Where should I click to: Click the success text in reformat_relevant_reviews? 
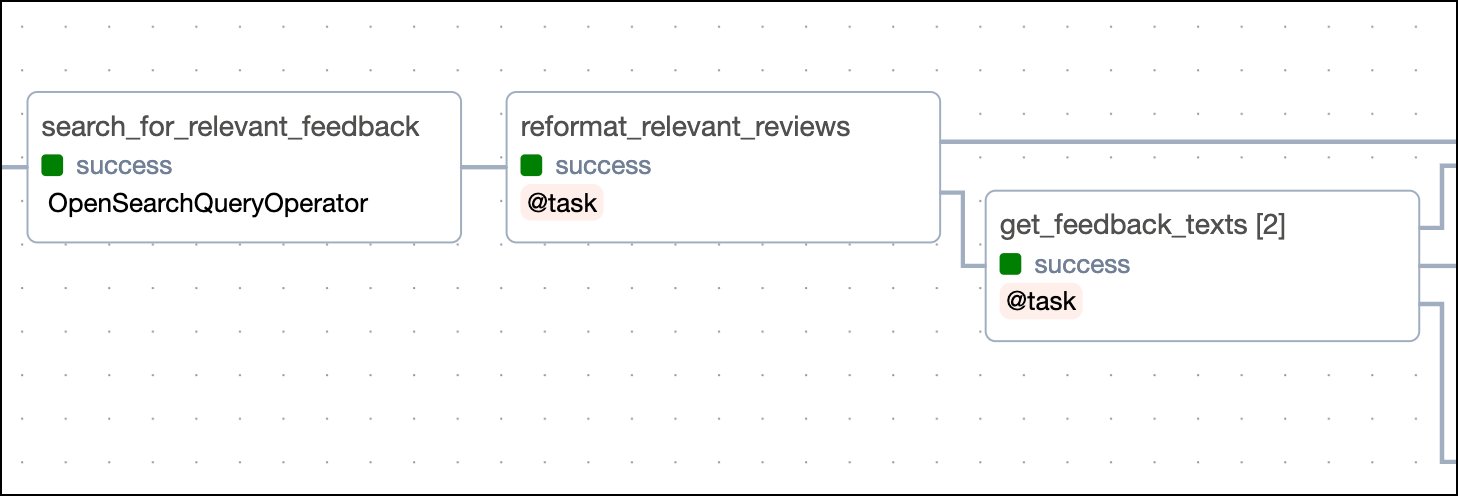[603, 166]
